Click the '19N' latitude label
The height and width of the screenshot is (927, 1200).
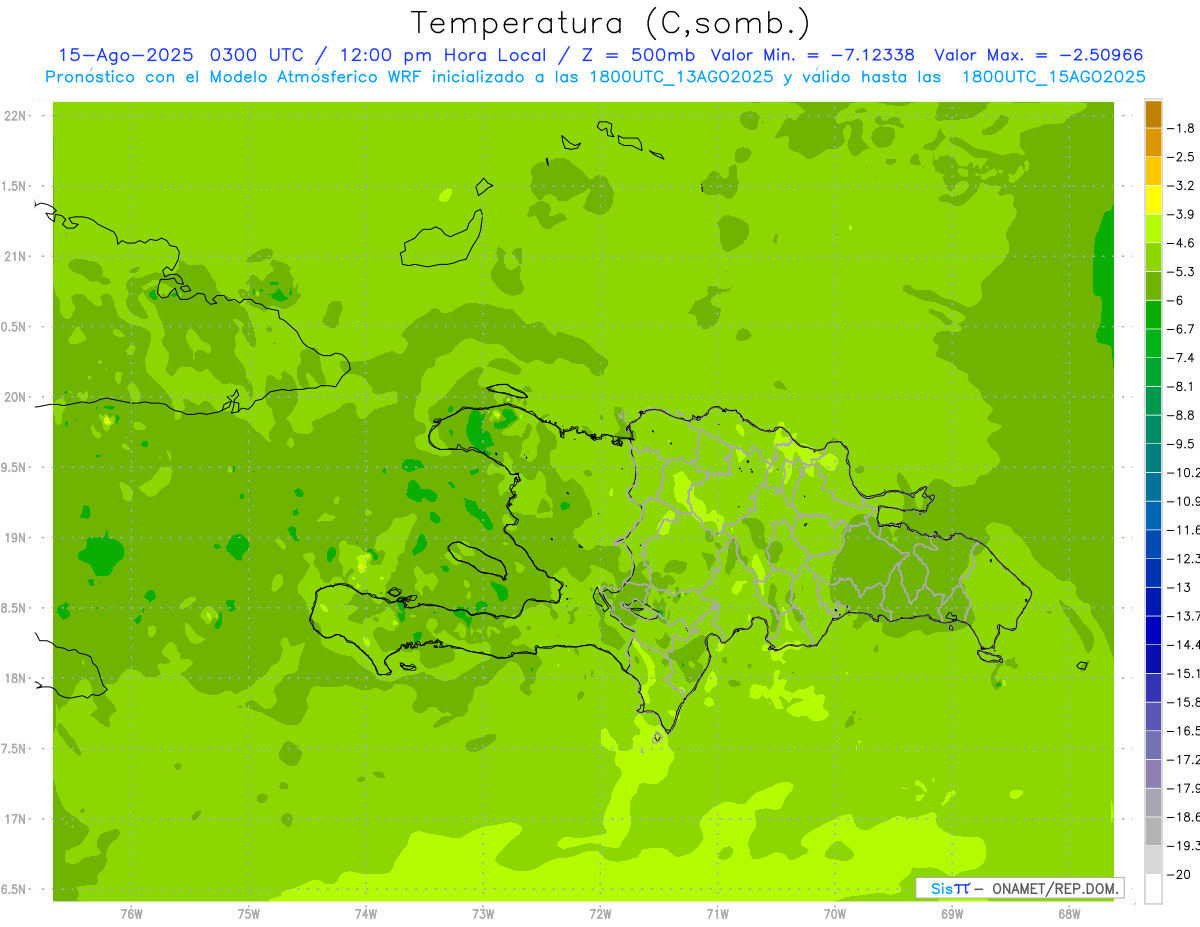click(15, 538)
